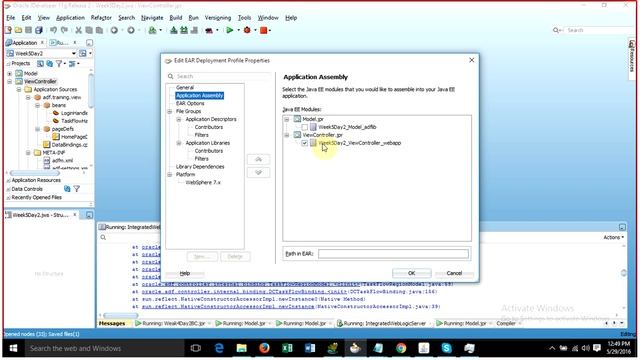Click the Forward navigation circle icon
The height and width of the screenshot is (360, 640).
coord(131,30)
